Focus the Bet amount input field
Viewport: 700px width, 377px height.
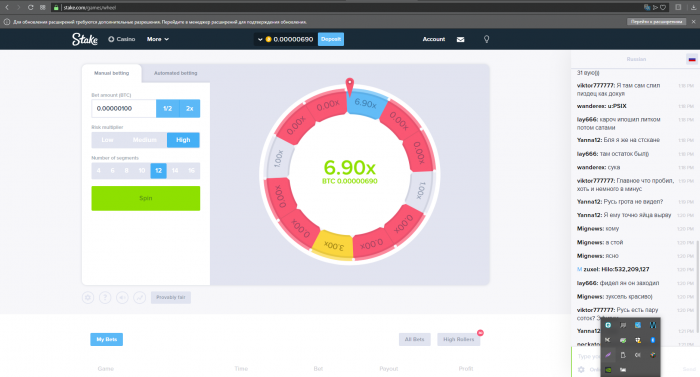click(124, 108)
